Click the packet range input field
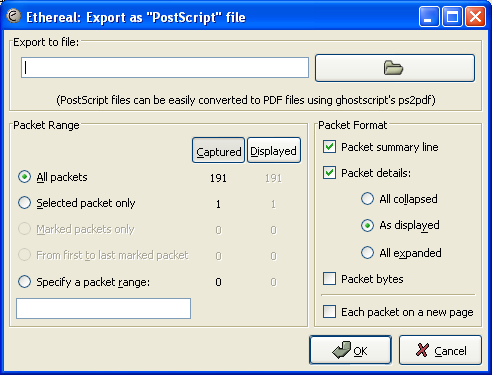 pyautogui.click(x=104, y=309)
